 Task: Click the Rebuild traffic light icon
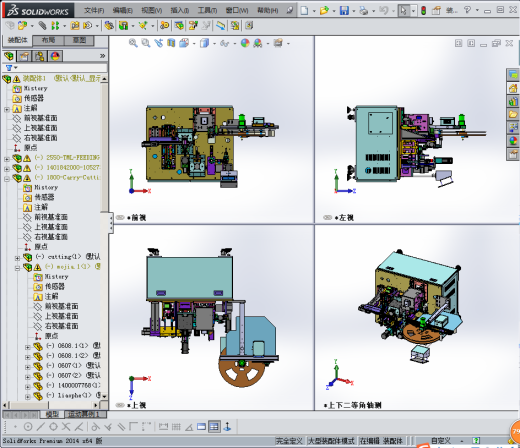pyautogui.click(x=423, y=11)
